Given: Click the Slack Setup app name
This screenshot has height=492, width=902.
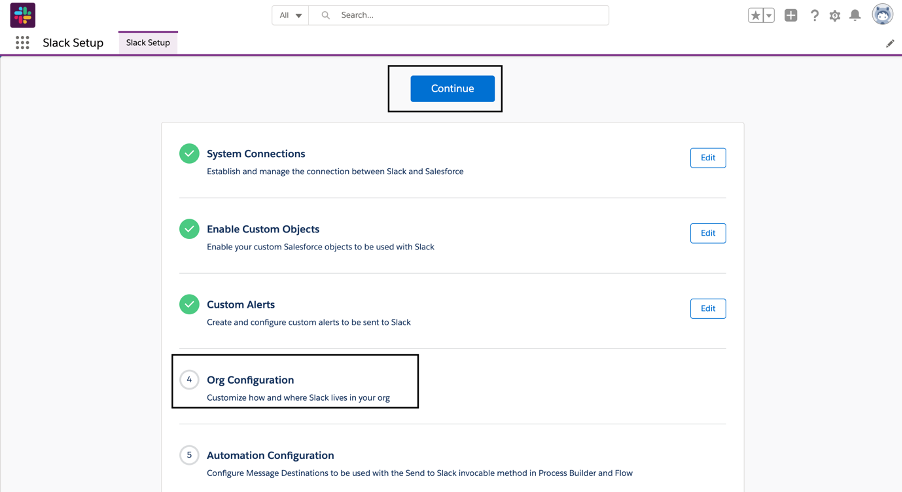Looking at the screenshot, I should [x=73, y=43].
